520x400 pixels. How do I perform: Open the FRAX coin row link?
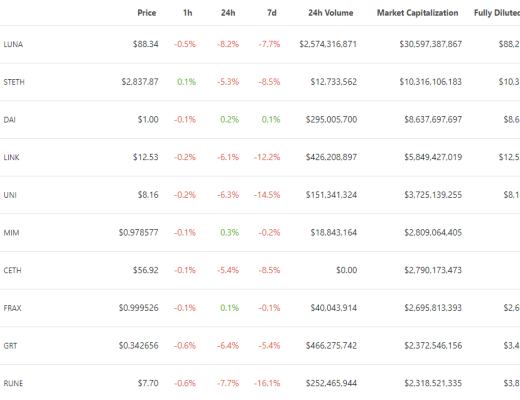12,308
